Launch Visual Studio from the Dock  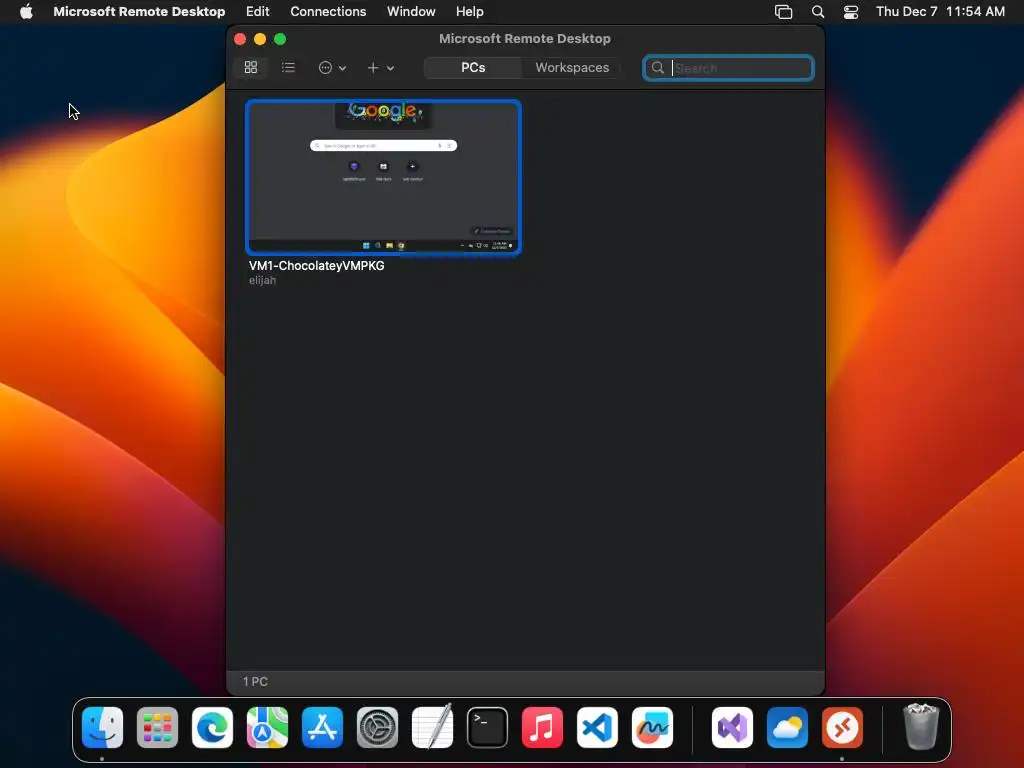pos(732,727)
